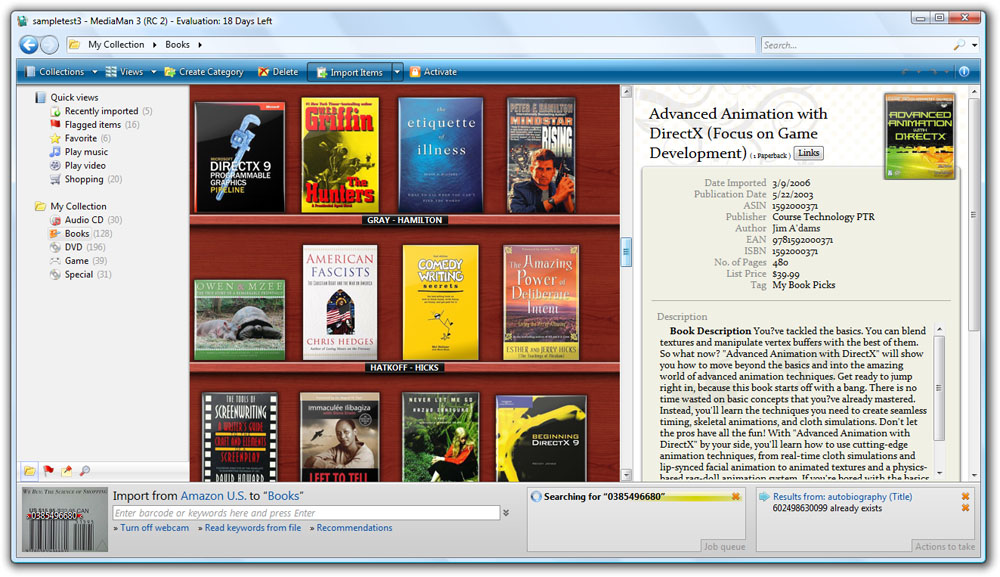Click the red flag icon below sidebar

point(48,471)
